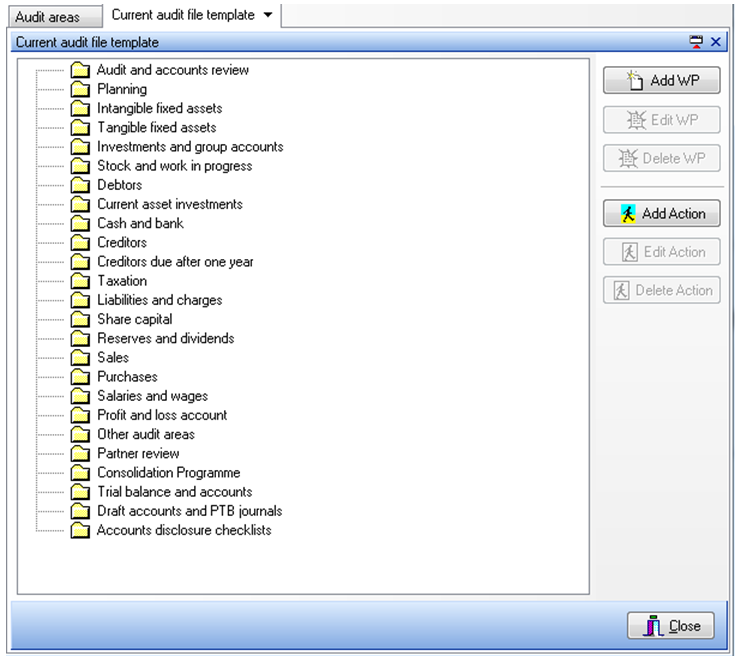This screenshot has height=659, width=738.
Task: Select the Trial balance and accounts label
Action: 175,492
